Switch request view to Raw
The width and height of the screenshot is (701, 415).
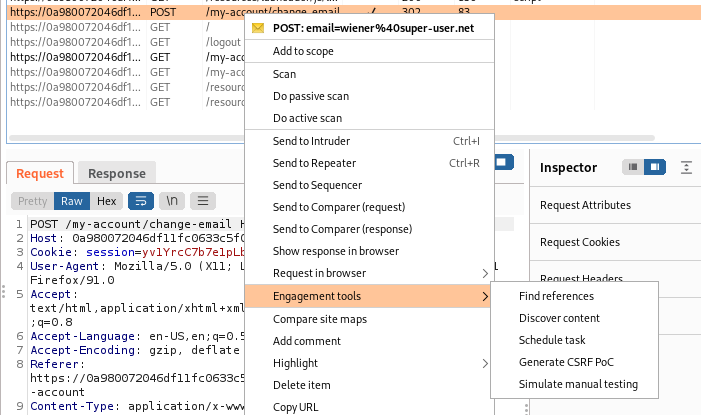tap(71, 201)
